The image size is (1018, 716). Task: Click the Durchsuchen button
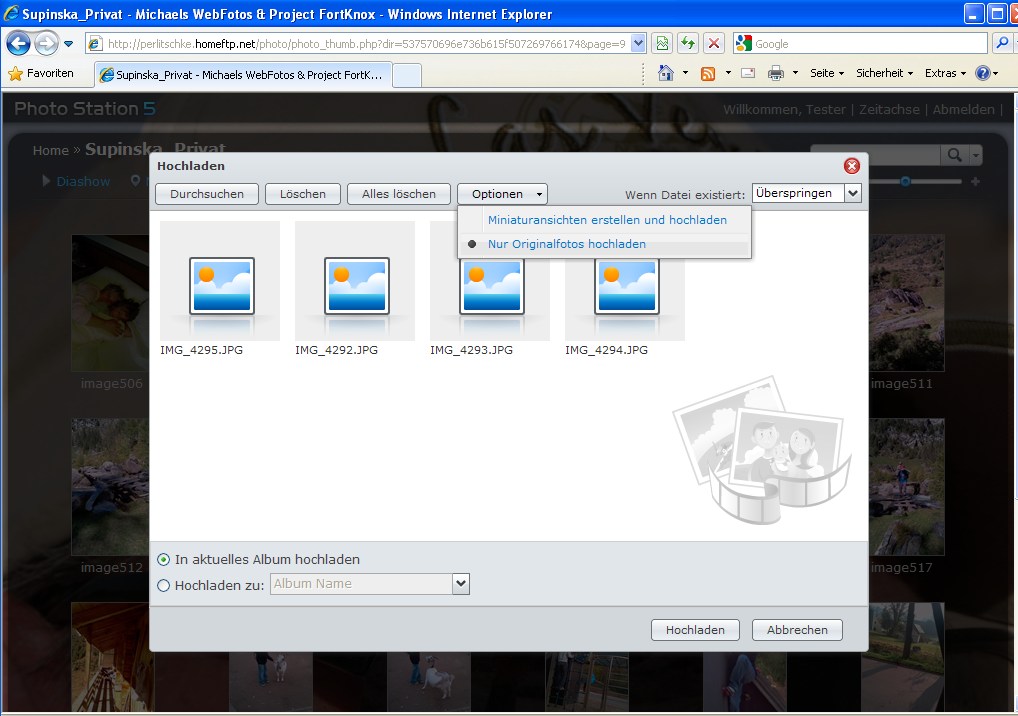coord(207,194)
